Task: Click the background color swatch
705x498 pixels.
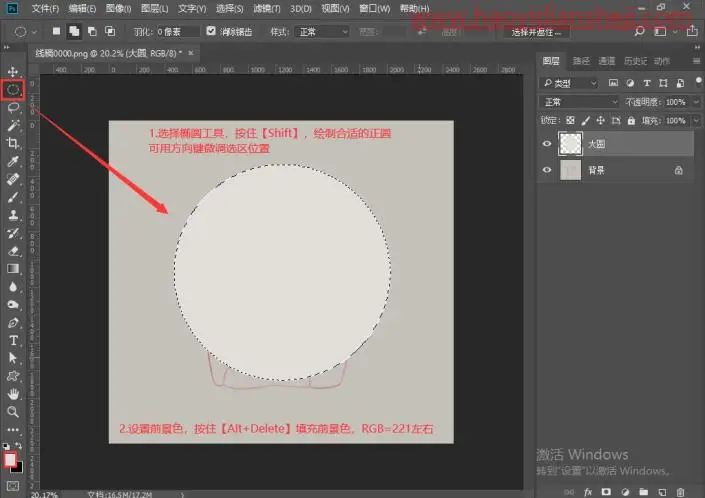Action: pyautogui.click(x=19, y=469)
